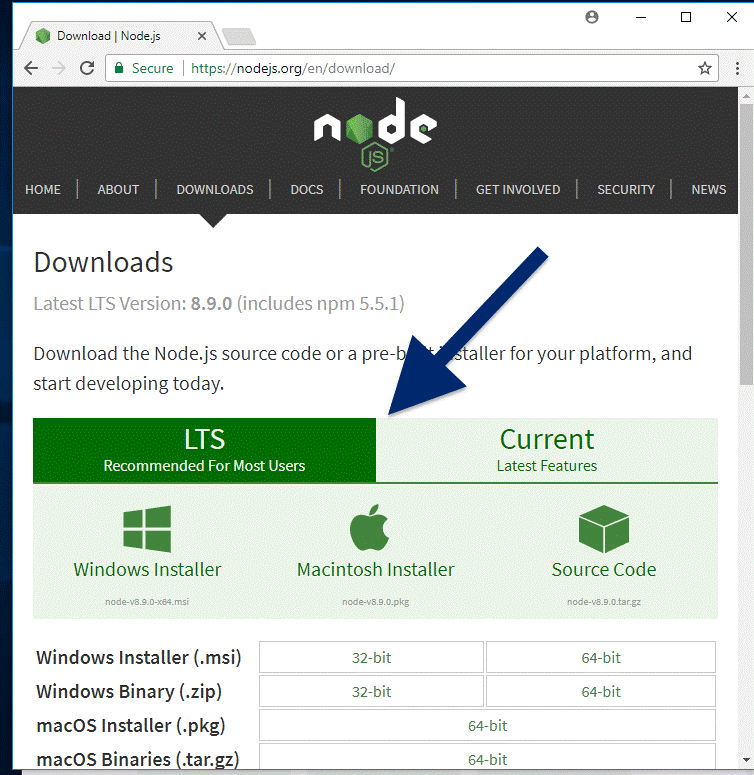This screenshot has height=775, width=754.
Task: Click the browser back arrow
Action: pos(31,68)
